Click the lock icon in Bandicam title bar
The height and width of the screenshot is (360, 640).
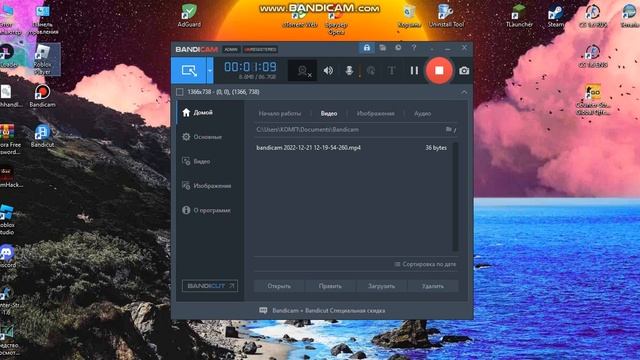367,48
